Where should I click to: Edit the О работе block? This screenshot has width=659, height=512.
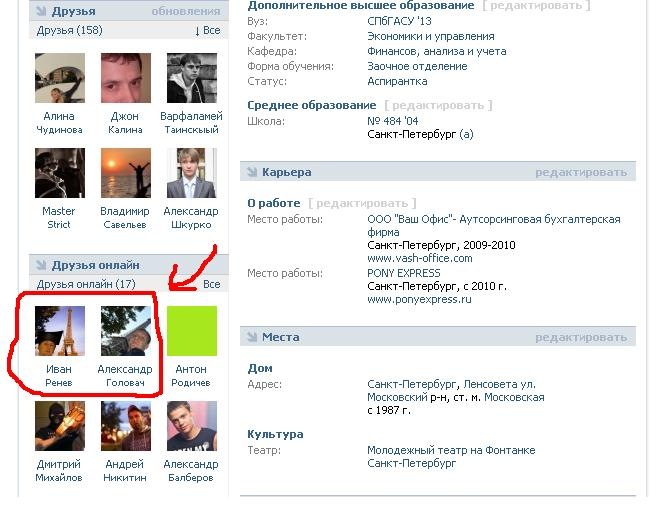[x=362, y=203]
